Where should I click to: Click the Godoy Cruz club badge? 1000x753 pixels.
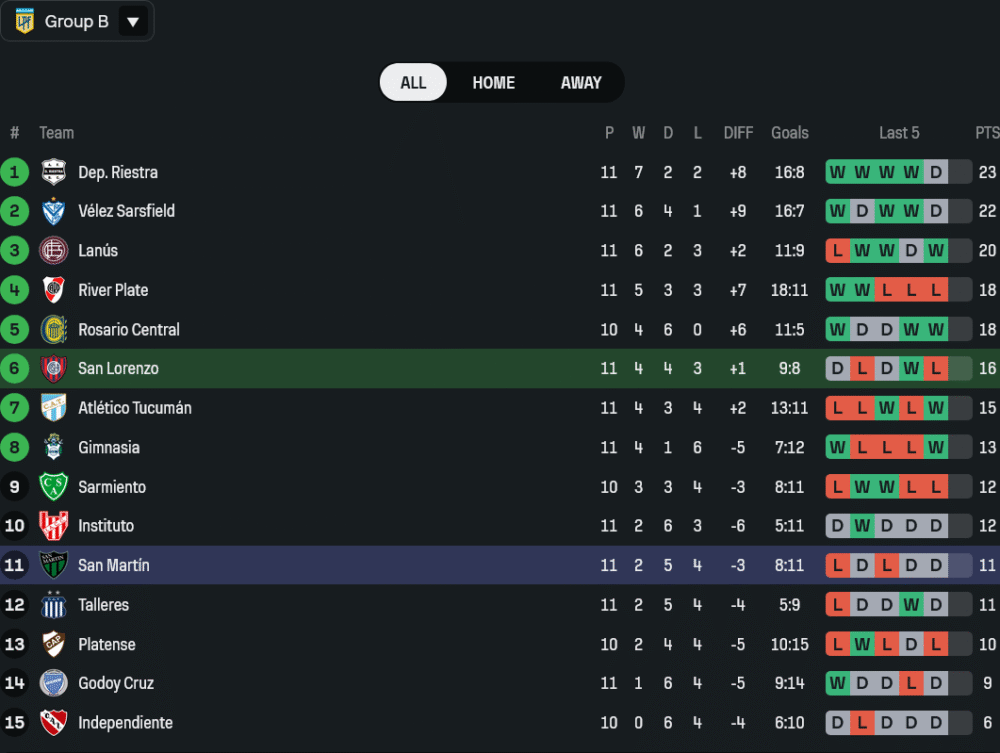pyautogui.click(x=53, y=684)
